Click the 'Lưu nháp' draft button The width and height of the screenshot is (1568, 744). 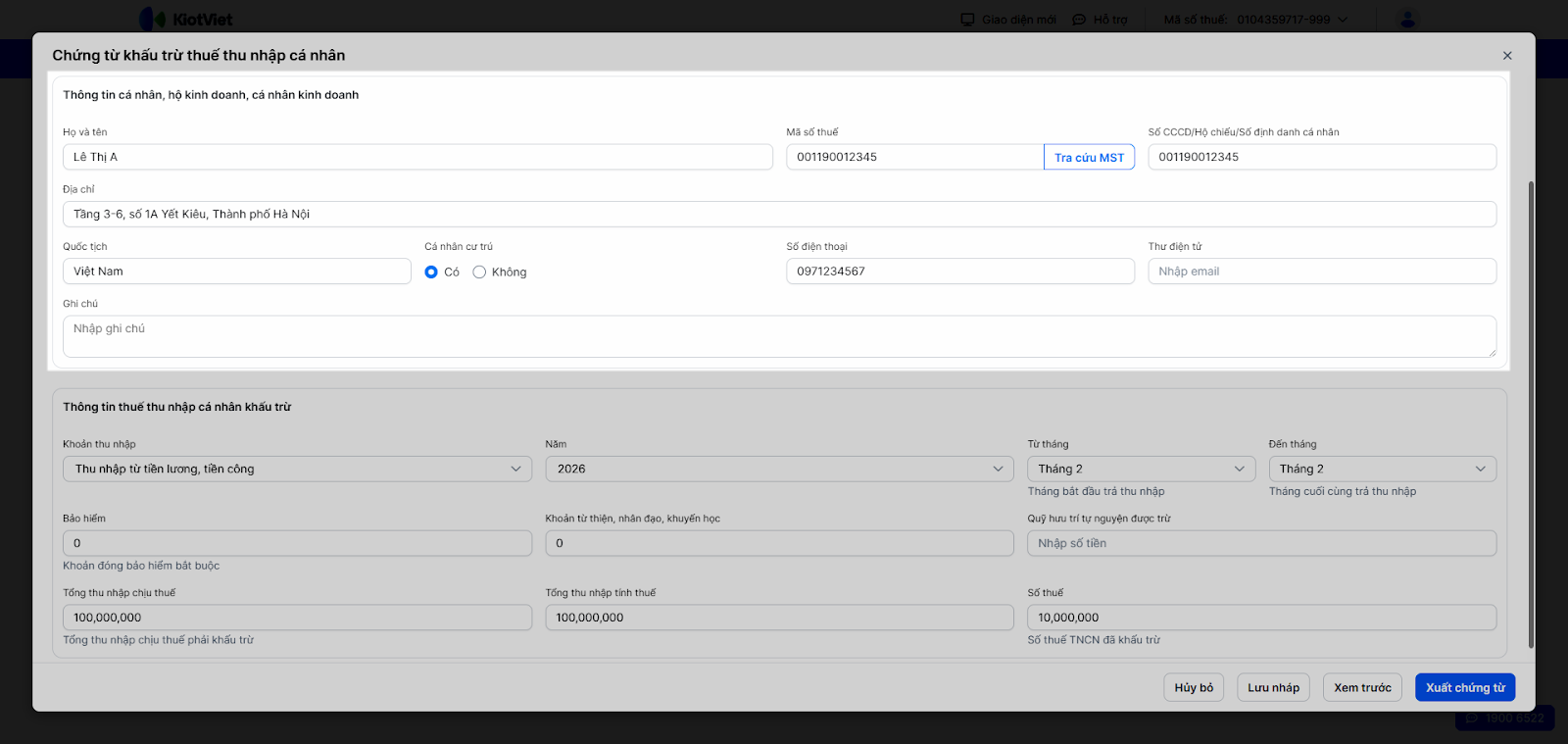(1273, 688)
